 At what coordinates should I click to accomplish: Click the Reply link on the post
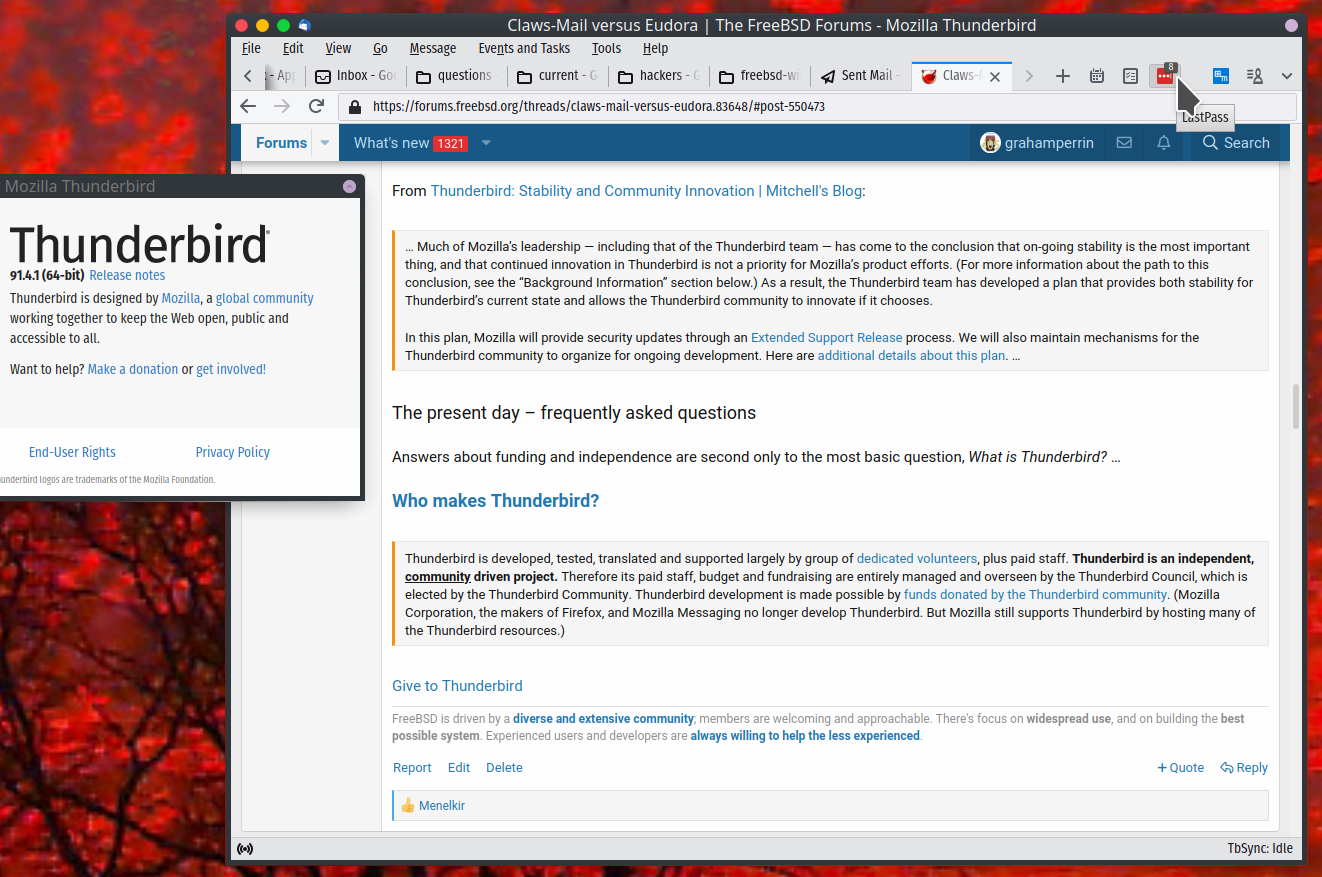click(x=1244, y=768)
